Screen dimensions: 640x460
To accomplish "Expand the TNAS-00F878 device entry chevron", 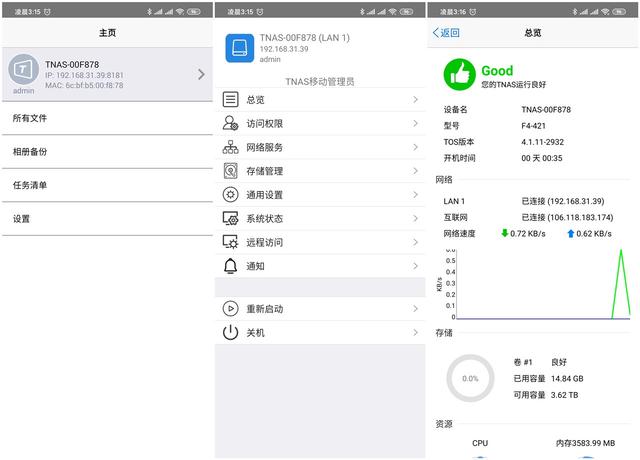I will pyautogui.click(x=201, y=74).
